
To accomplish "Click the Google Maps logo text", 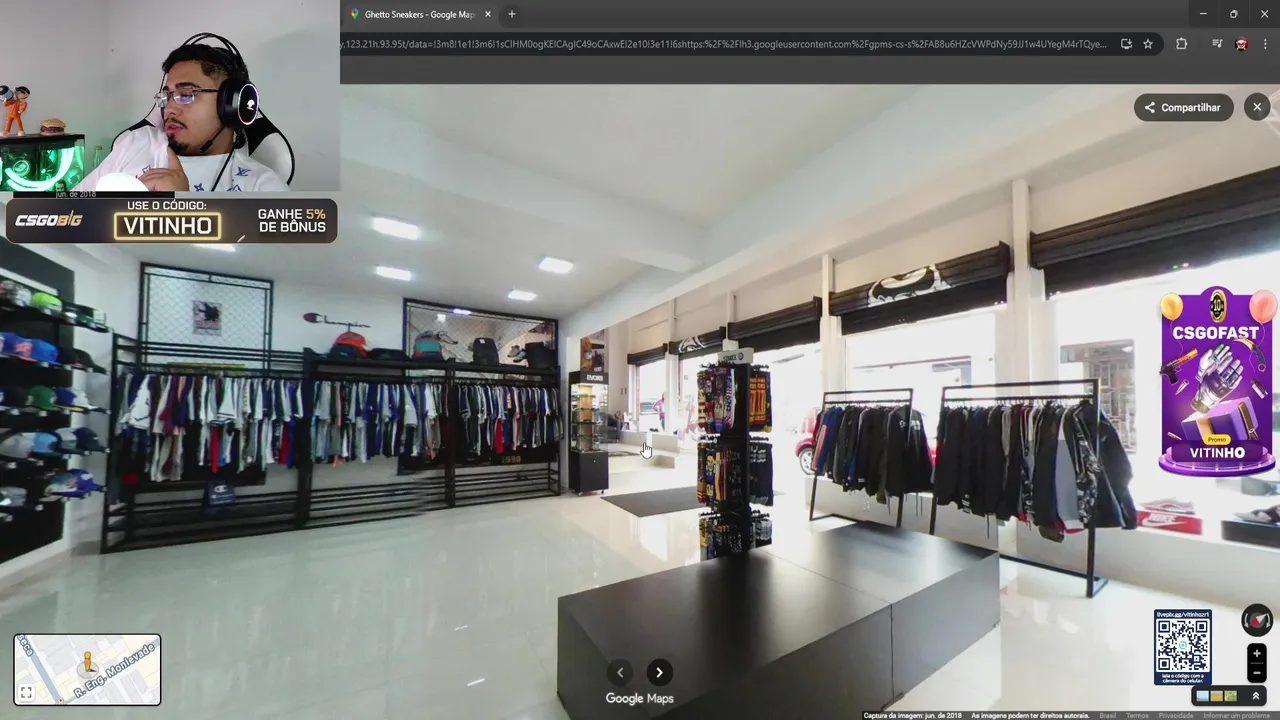I will click(x=640, y=699).
